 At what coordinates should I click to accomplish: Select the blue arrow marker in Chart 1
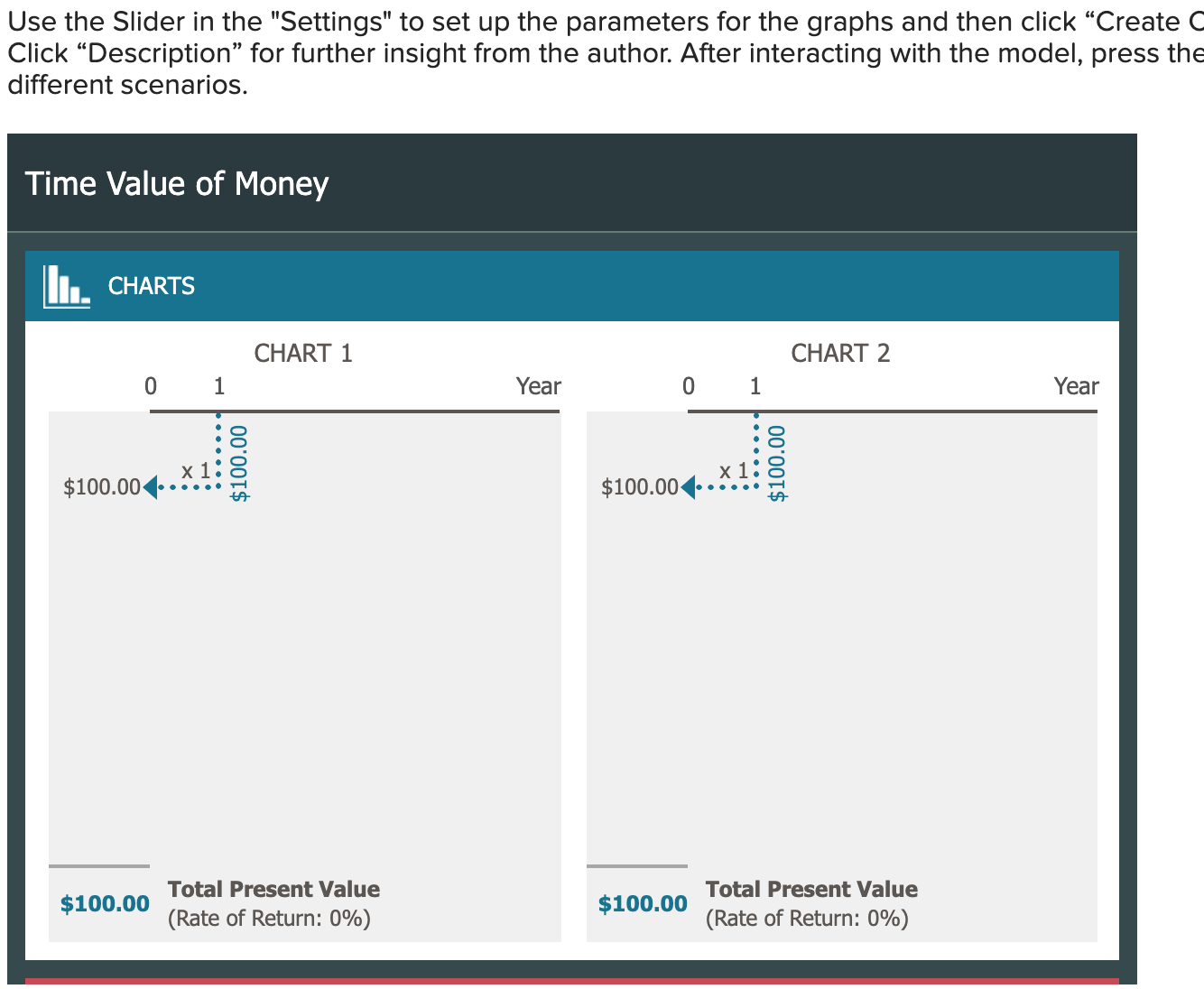coord(151,486)
